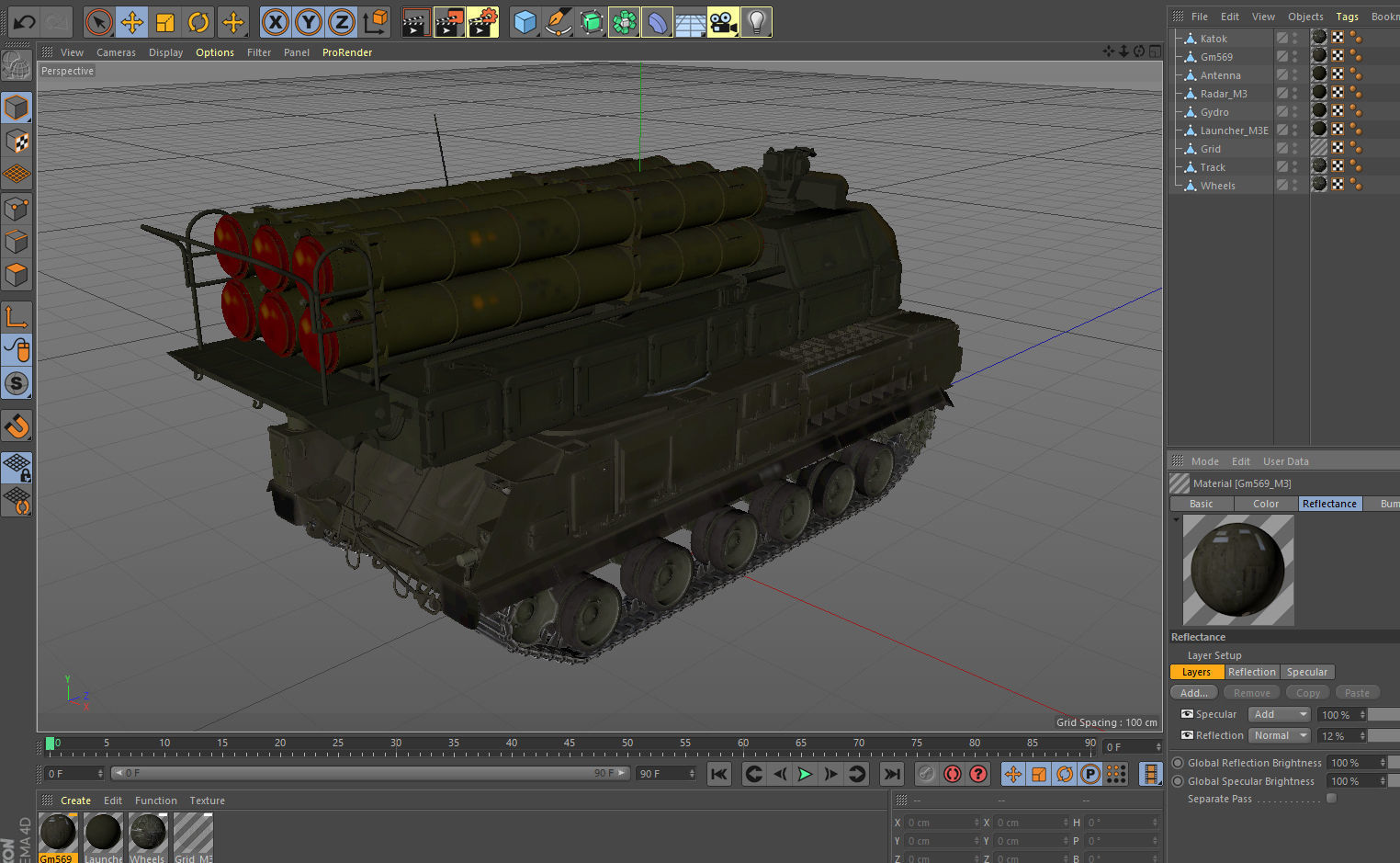Add a Light object
This screenshot has height=863, width=1400.
coord(756,22)
